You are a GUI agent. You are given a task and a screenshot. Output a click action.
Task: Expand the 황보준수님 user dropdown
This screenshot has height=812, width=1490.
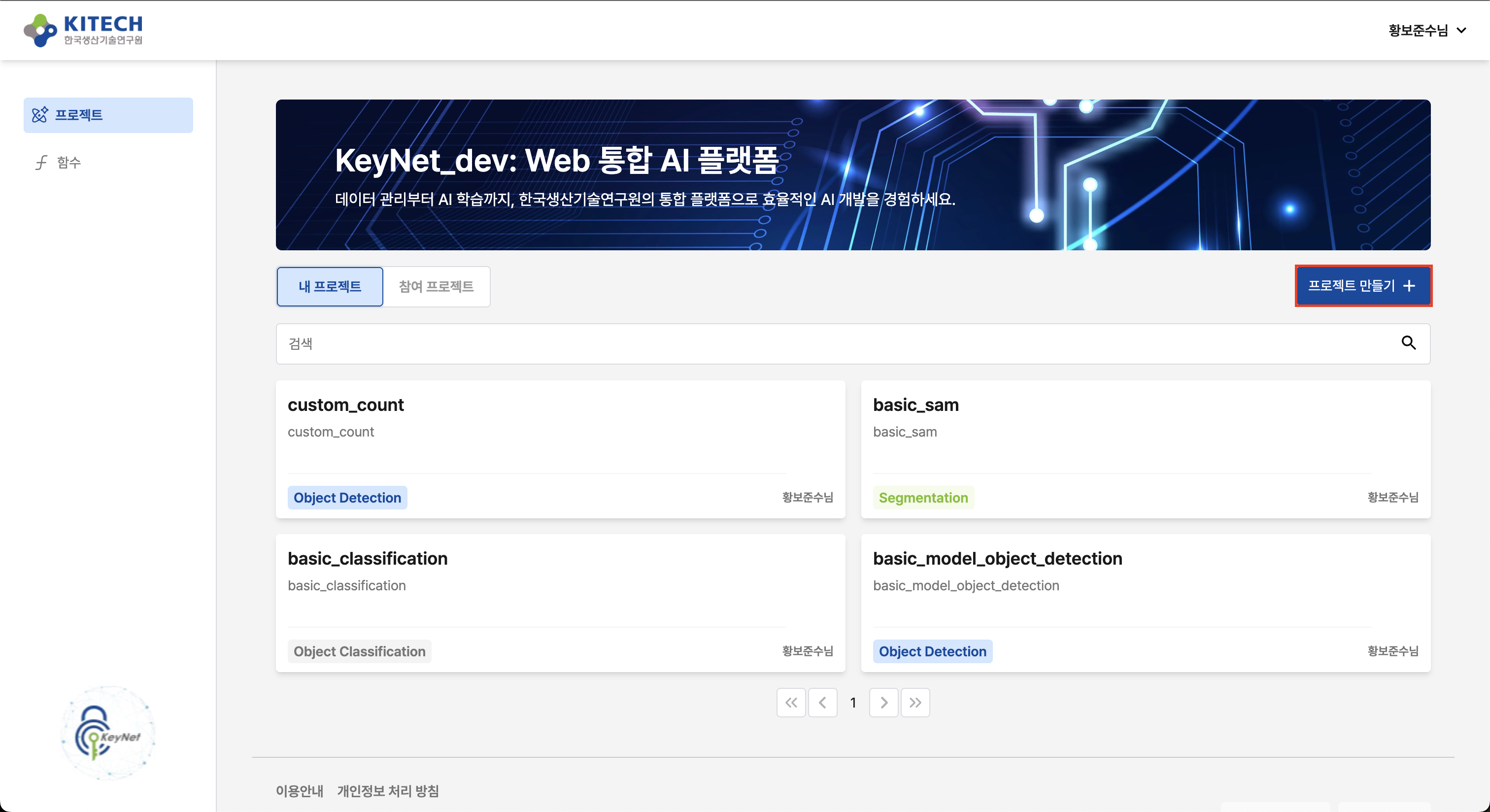pos(1426,30)
